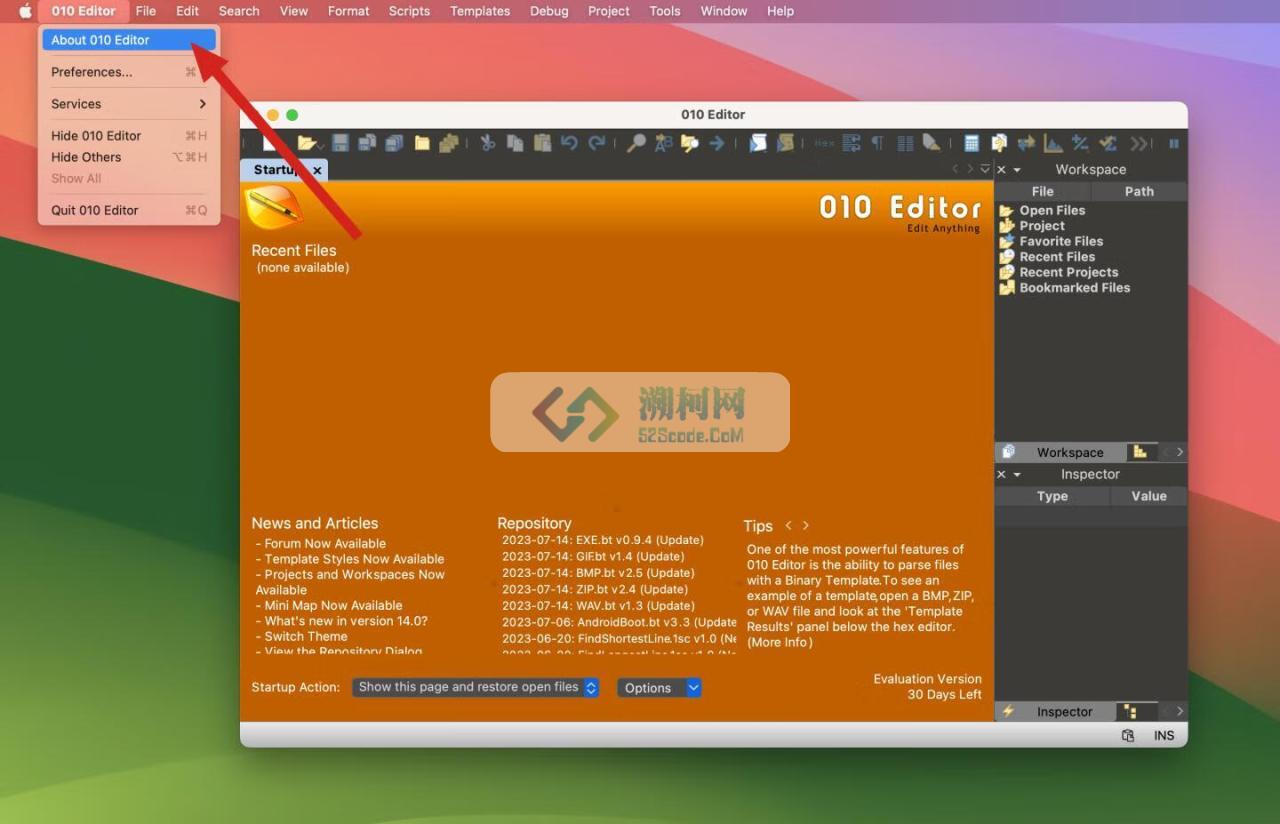
Task: Select Quit 010 Editor menu item
Action: coord(129,210)
